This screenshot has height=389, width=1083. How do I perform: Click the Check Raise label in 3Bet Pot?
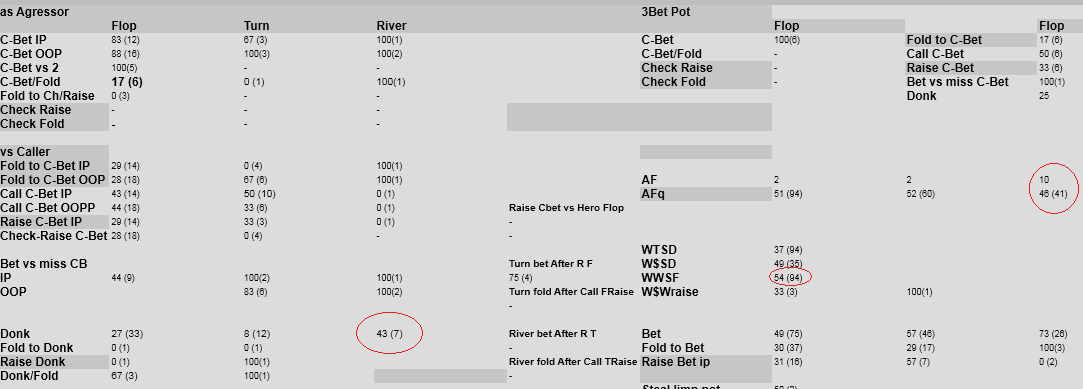[x=677, y=68]
